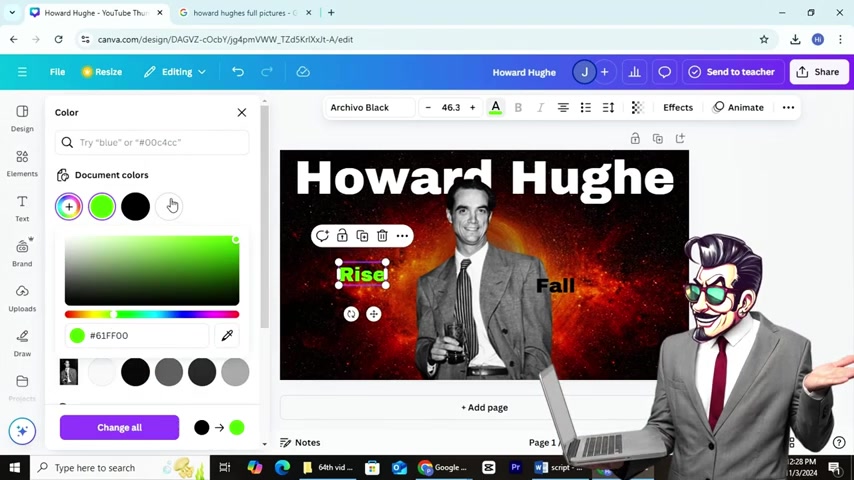Click the Magic assistant sparkle button
This screenshot has height=480, width=854.
tap(22, 431)
